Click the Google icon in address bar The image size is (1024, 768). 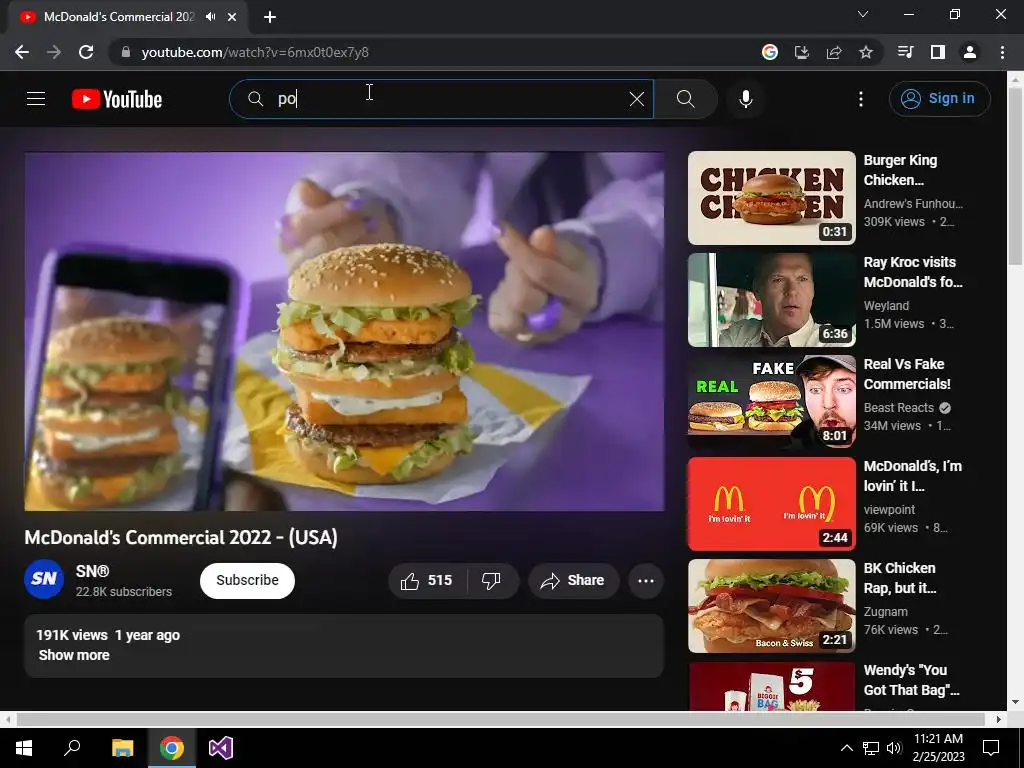pos(770,52)
